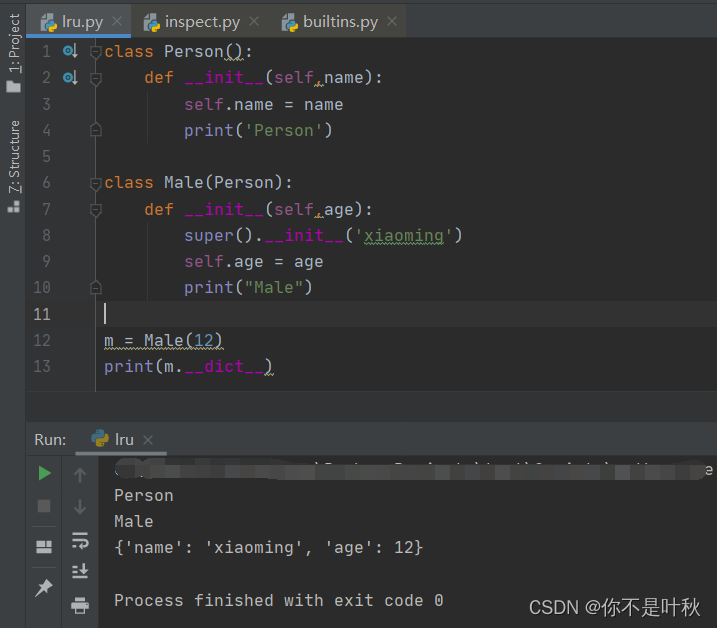Click the 'Male' output line in console
The width and height of the screenshot is (717, 628).
pos(134,521)
